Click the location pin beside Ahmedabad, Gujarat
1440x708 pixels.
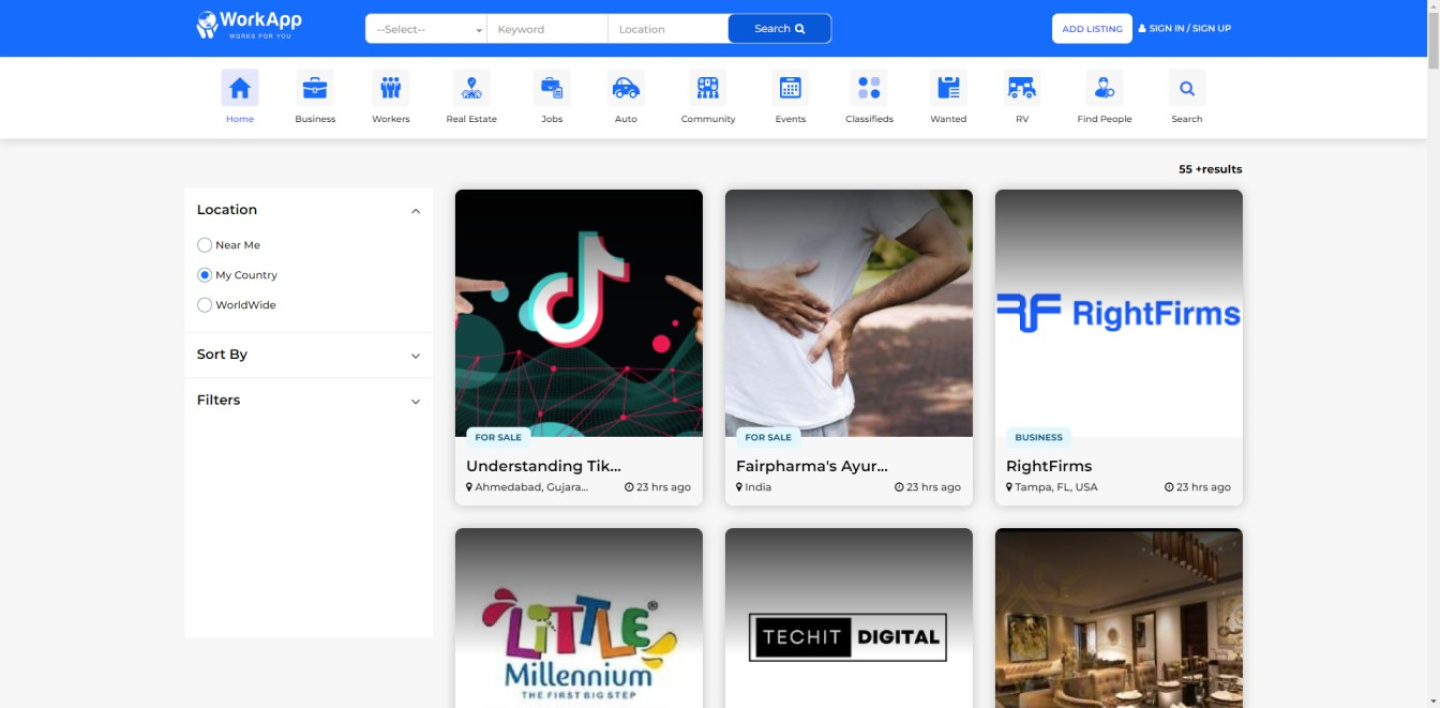(470, 487)
